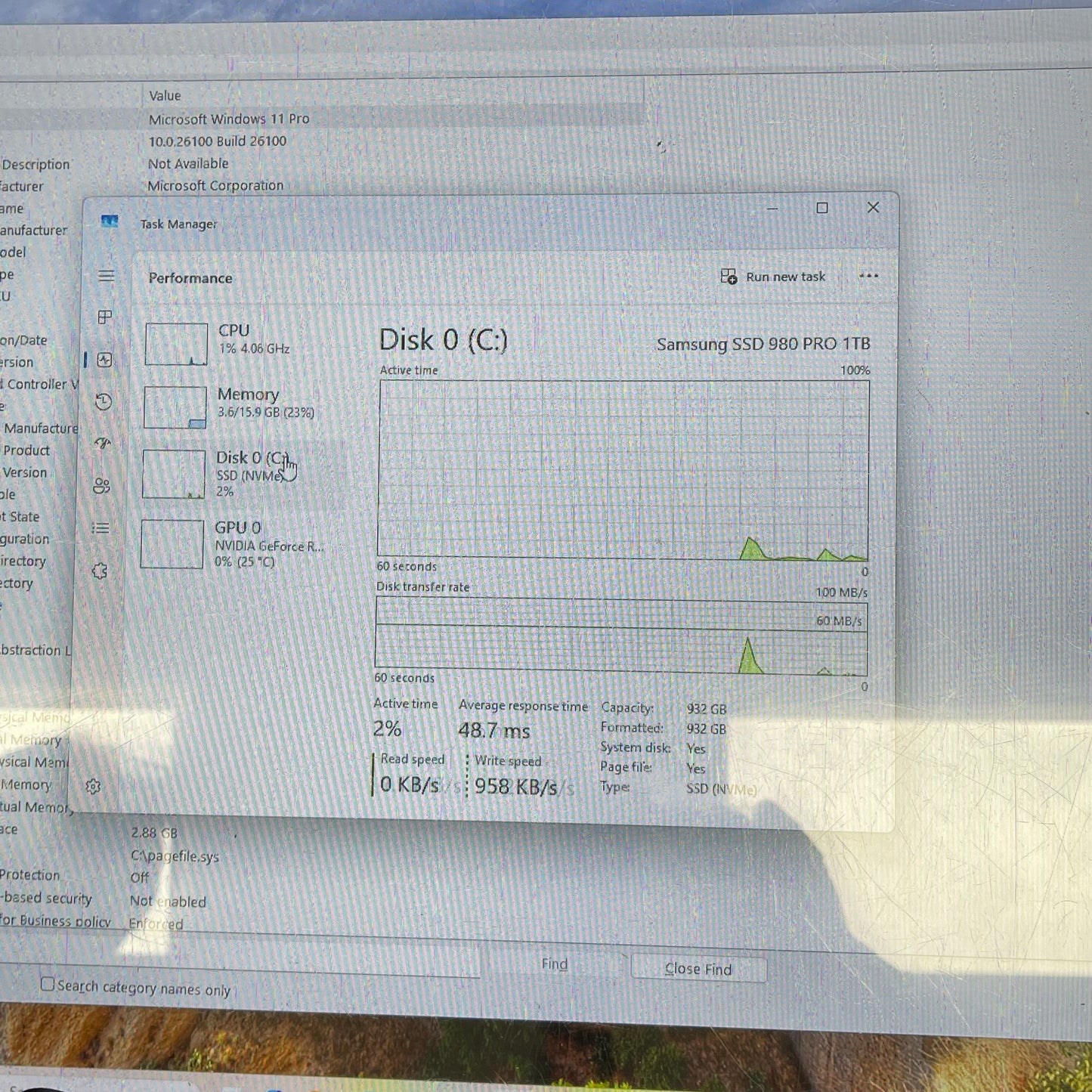This screenshot has width=1092, height=1092.
Task: Click the Find button
Action: [554, 964]
